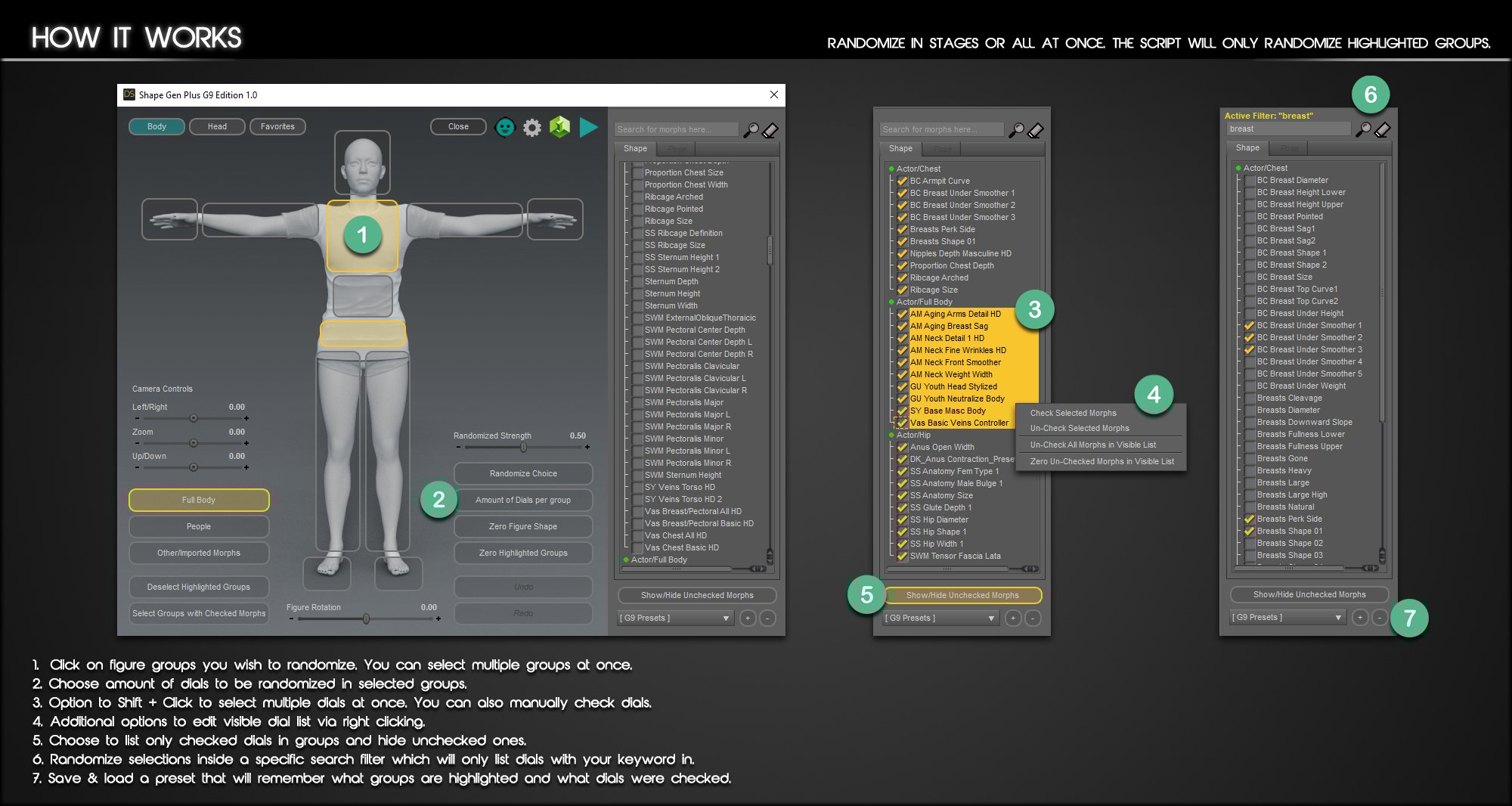
Task: Collapse the Actor/Full Body group
Action: pos(891,301)
